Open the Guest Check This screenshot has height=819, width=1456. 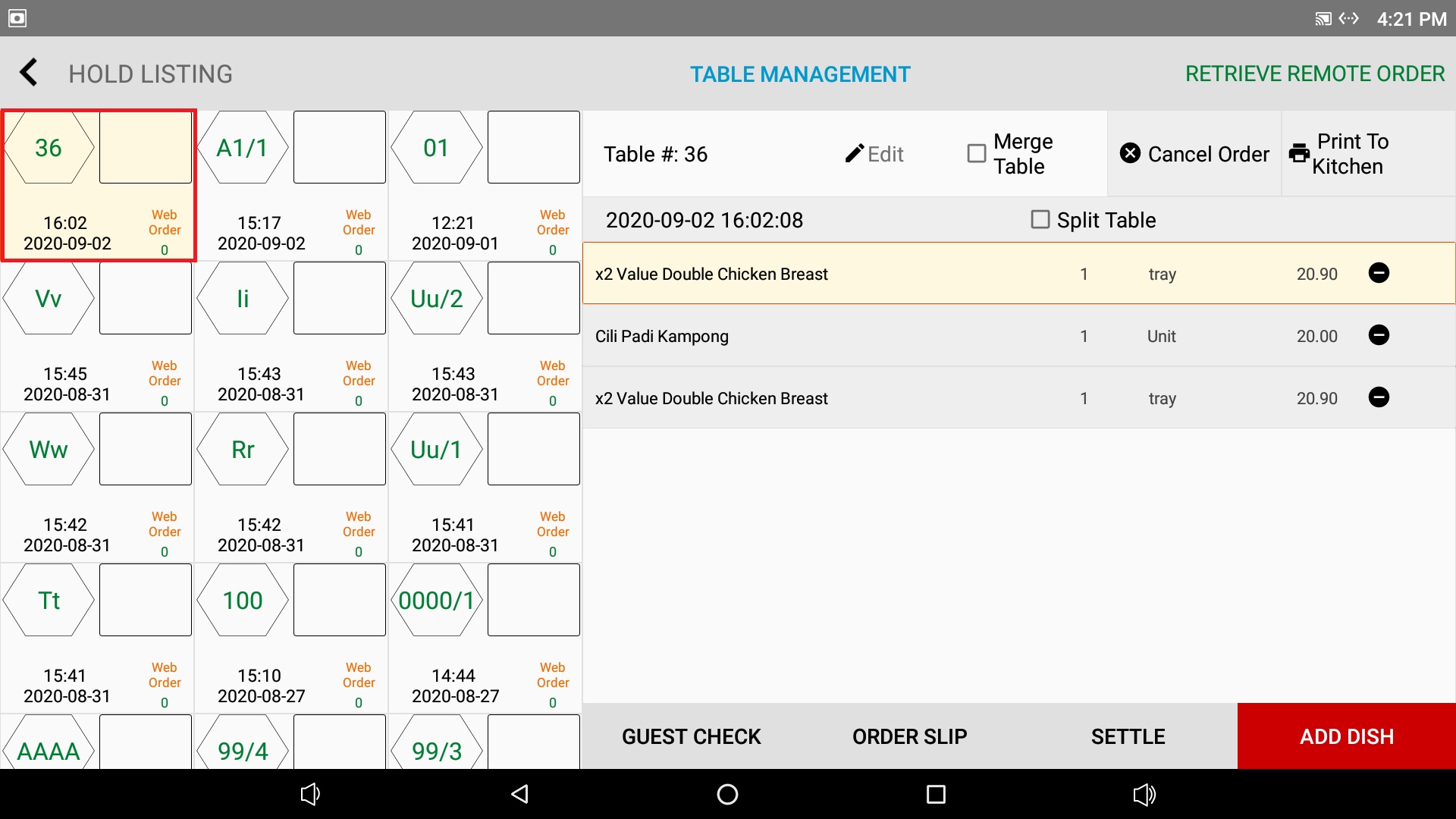pyautogui.click(x=691, y=736)
